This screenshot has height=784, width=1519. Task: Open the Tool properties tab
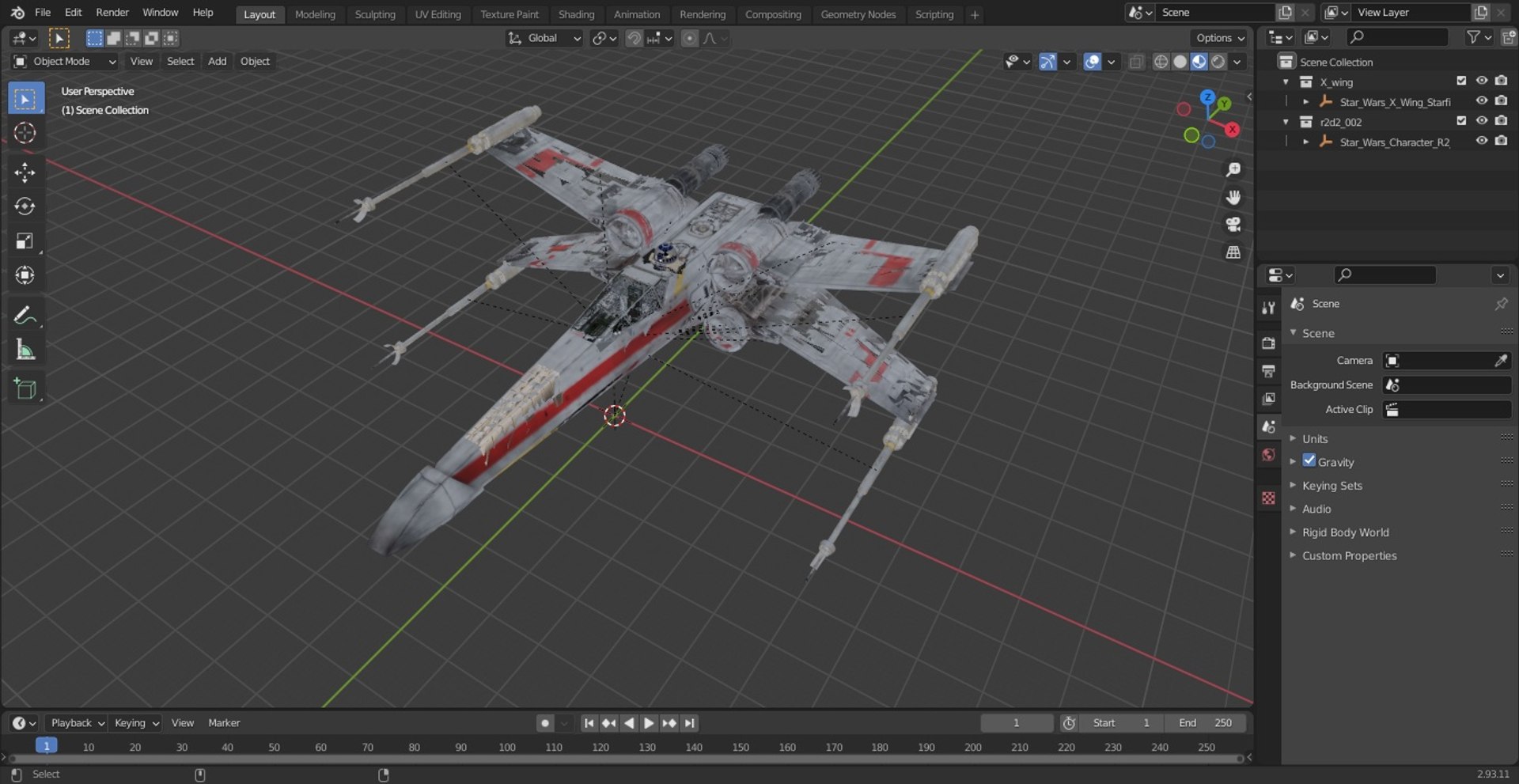pos(1269,308)
